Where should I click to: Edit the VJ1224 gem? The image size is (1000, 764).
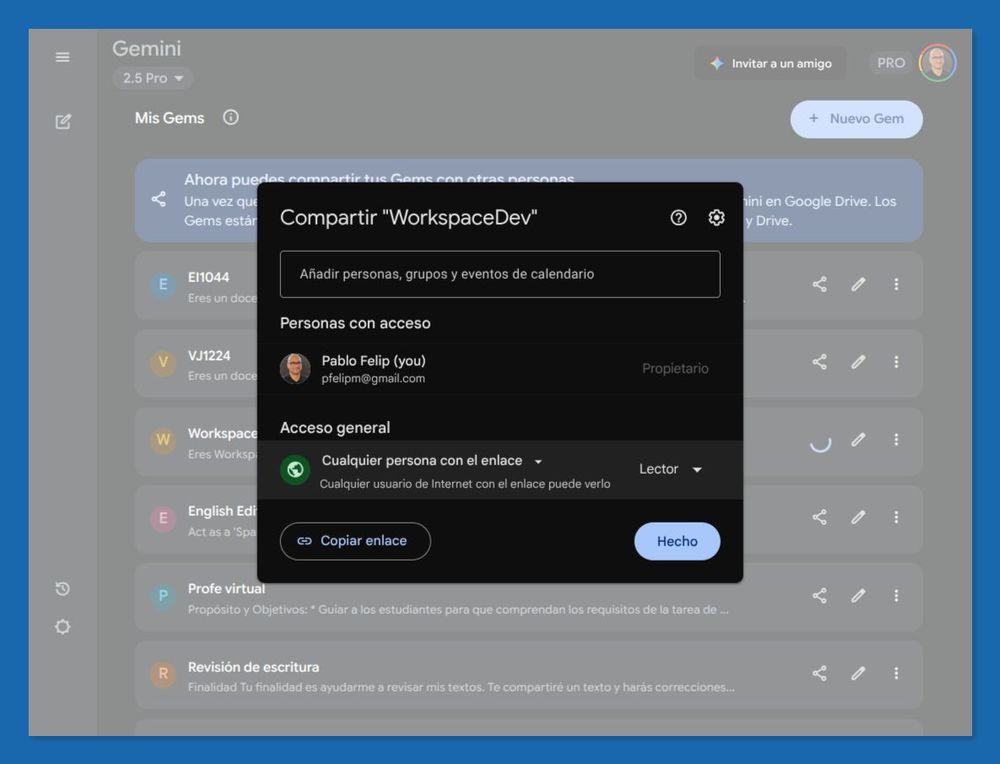click(858, 362)
